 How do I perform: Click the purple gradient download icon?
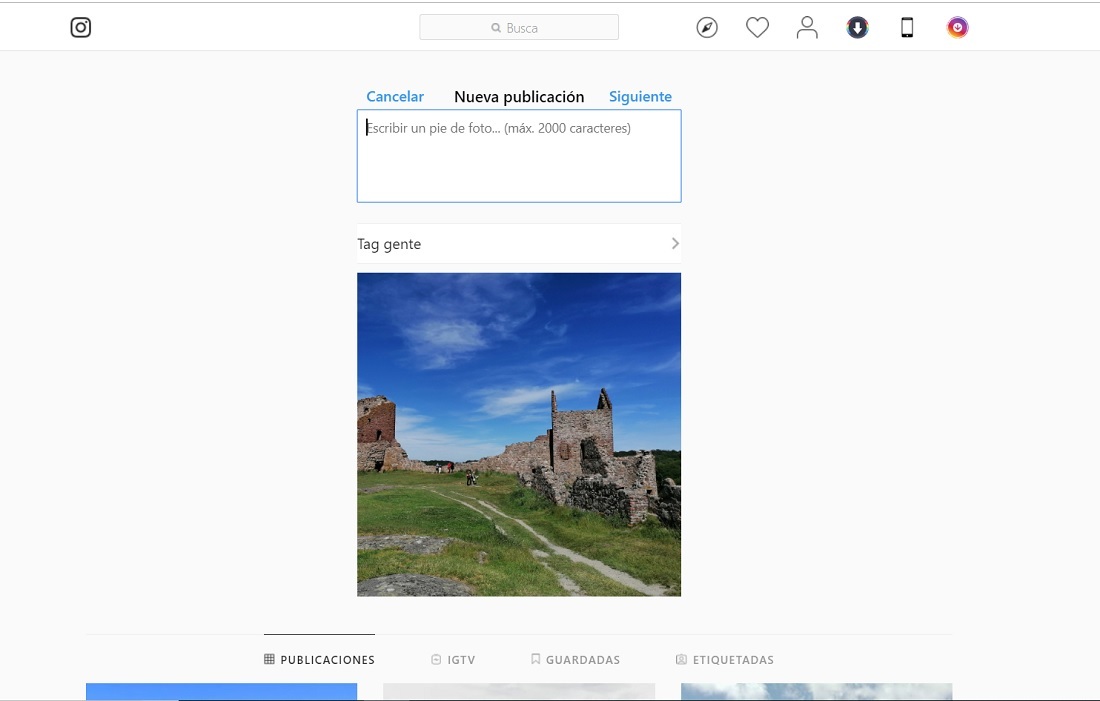click(x=957, y=28)
